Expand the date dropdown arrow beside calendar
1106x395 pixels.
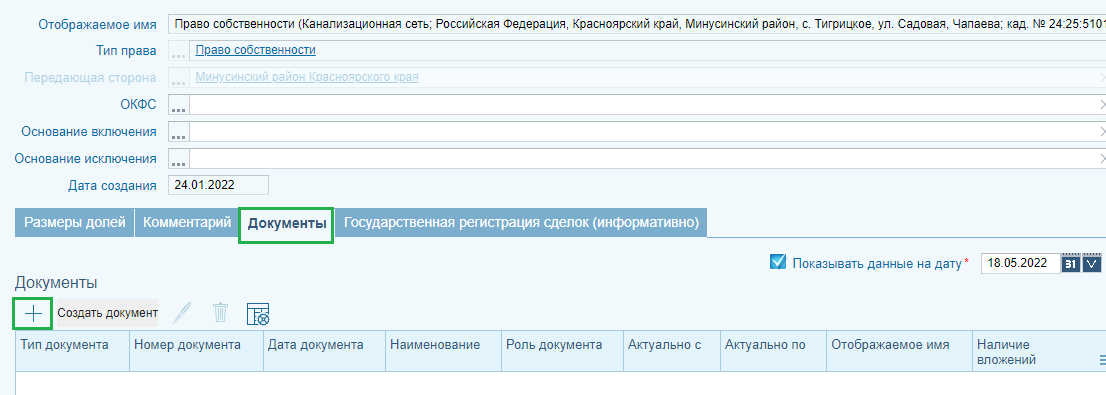coord(1091,264)
